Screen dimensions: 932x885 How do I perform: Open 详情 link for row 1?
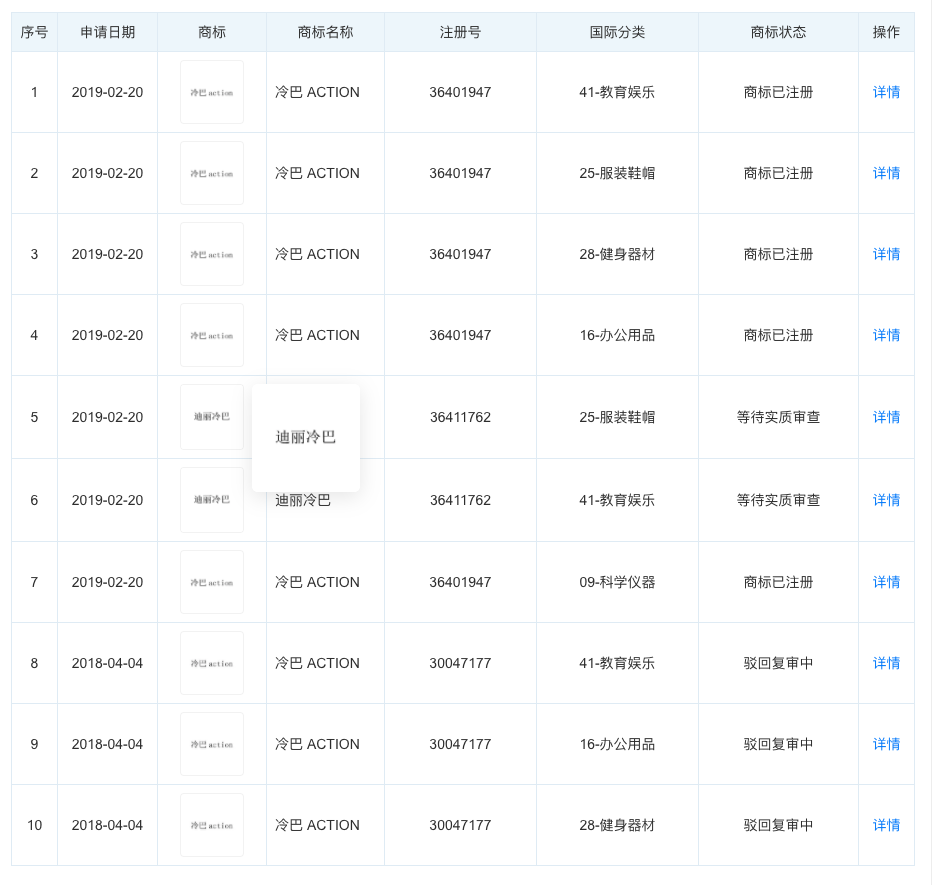[x=886, y=92]
